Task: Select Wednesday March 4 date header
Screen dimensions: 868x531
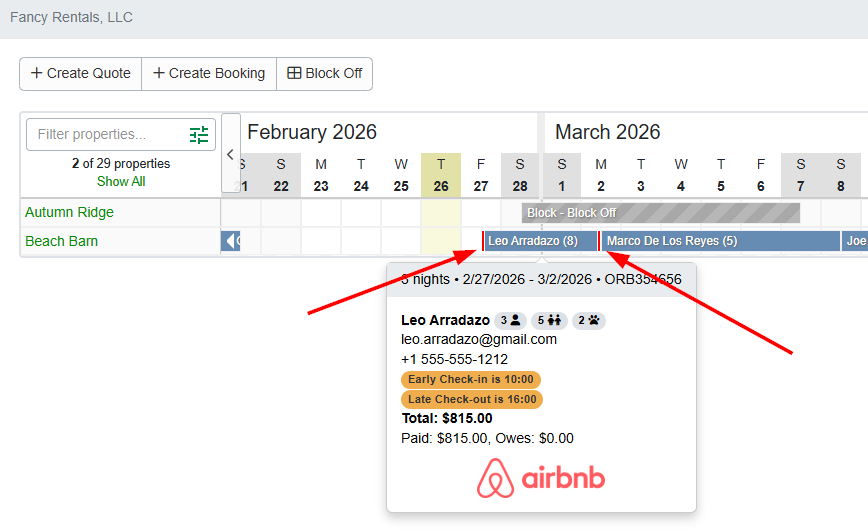Action: [681, 175]
